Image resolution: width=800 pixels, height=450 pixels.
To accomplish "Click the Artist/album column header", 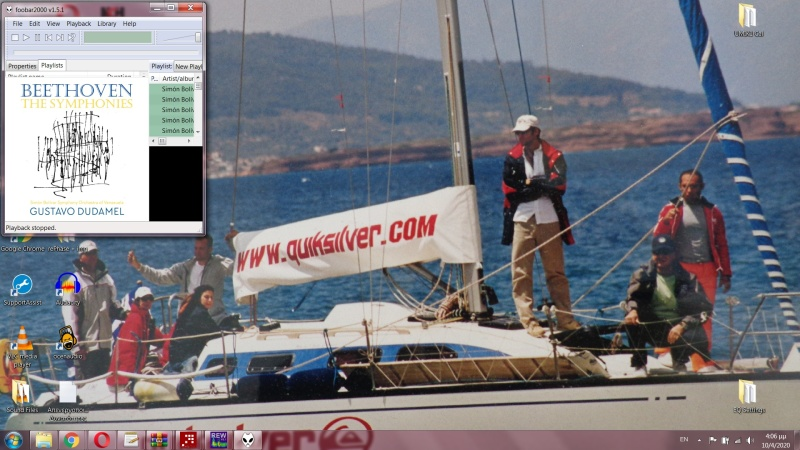I will (x=178, y=79).
